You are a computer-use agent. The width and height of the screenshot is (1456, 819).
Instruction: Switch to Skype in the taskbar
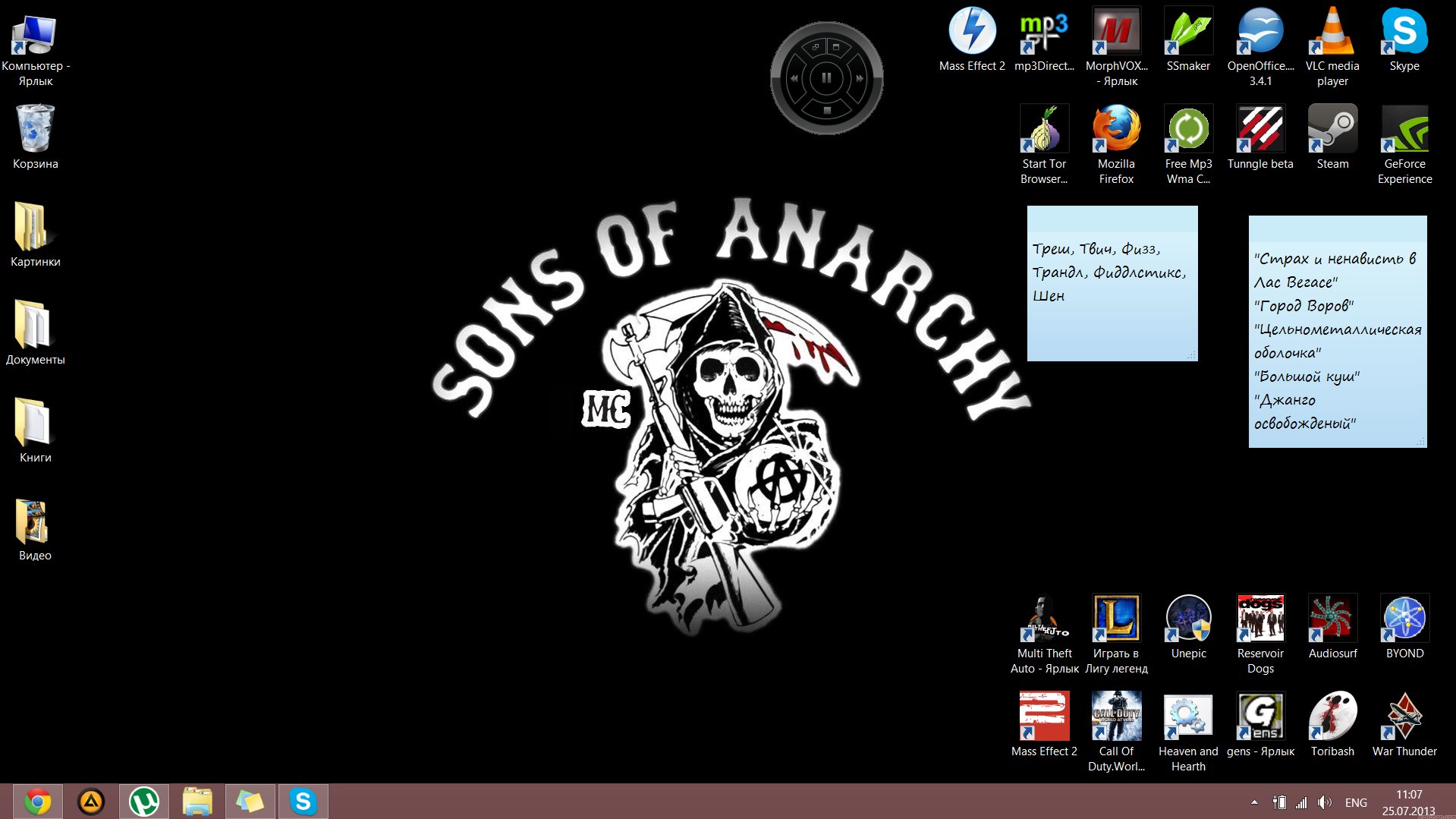(303, 802)
